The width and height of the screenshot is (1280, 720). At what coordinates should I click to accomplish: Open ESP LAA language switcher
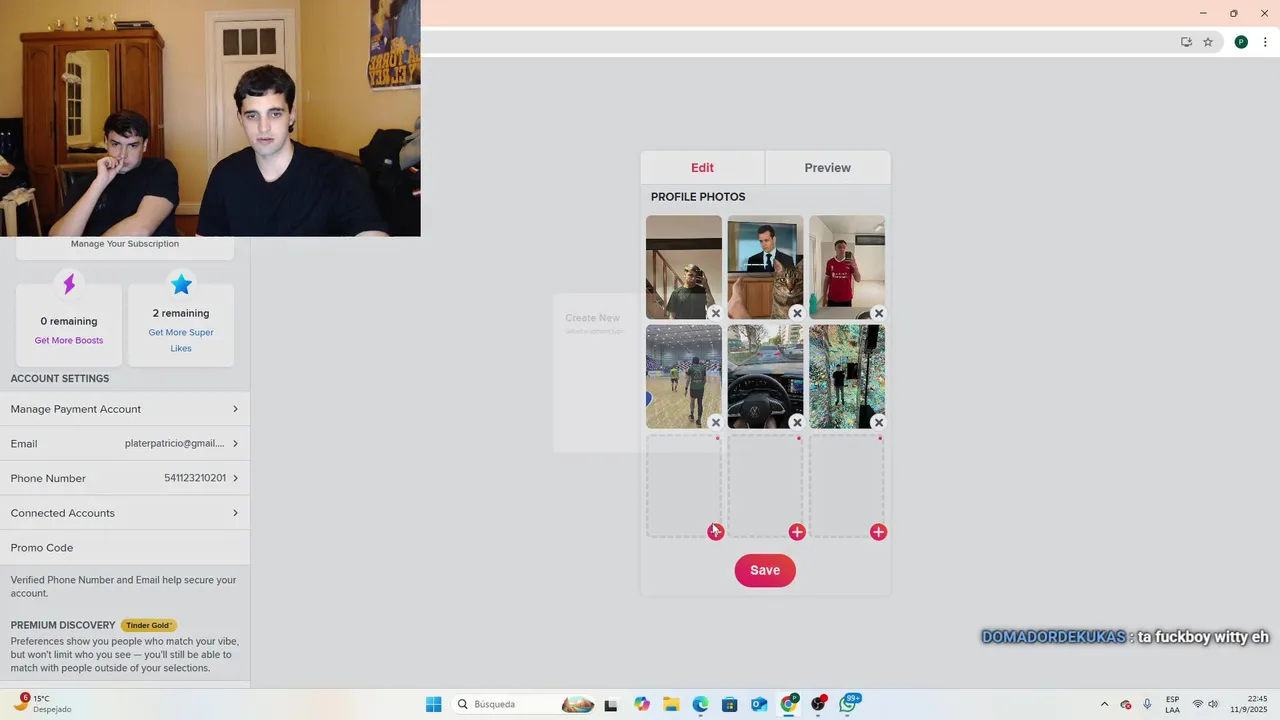point(1172,704)
